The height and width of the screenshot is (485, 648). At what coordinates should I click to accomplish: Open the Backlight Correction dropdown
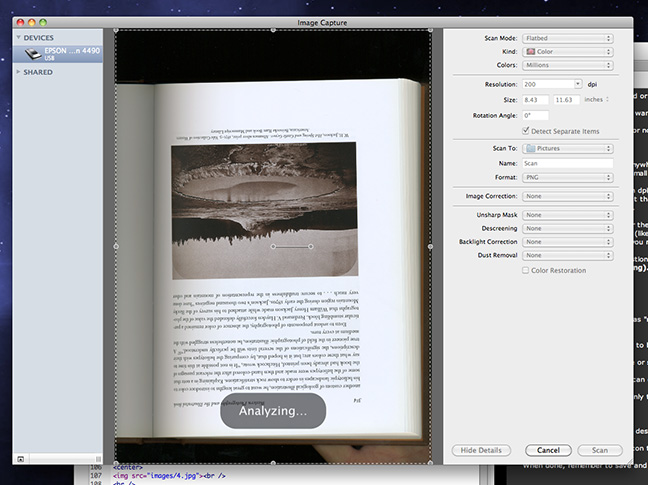[x=567, y=242]
